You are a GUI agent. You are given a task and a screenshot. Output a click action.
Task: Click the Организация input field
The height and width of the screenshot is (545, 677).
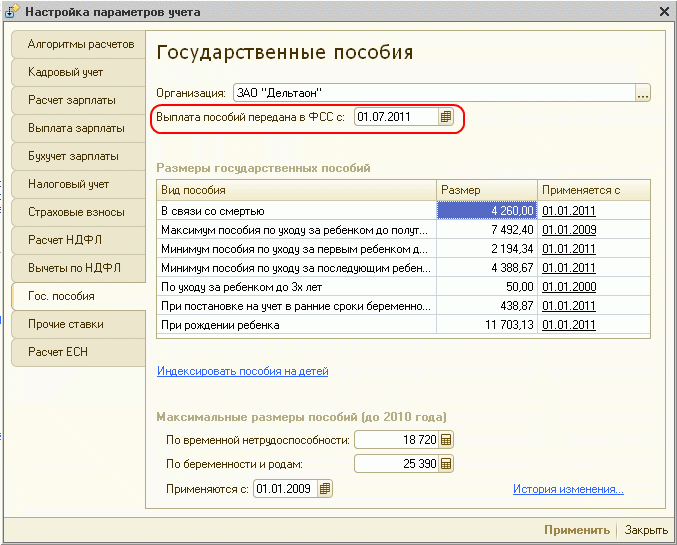[433, 93]
